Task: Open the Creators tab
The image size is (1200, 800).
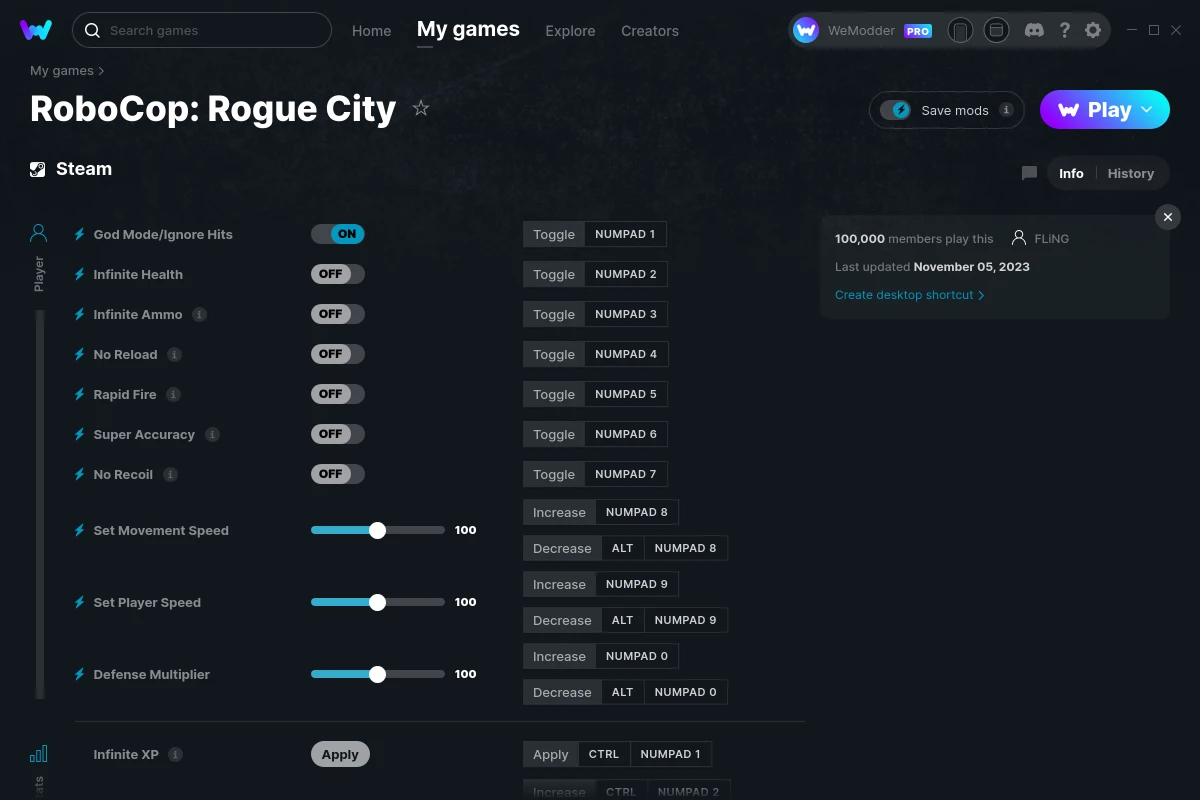Action: coord(650,31)
